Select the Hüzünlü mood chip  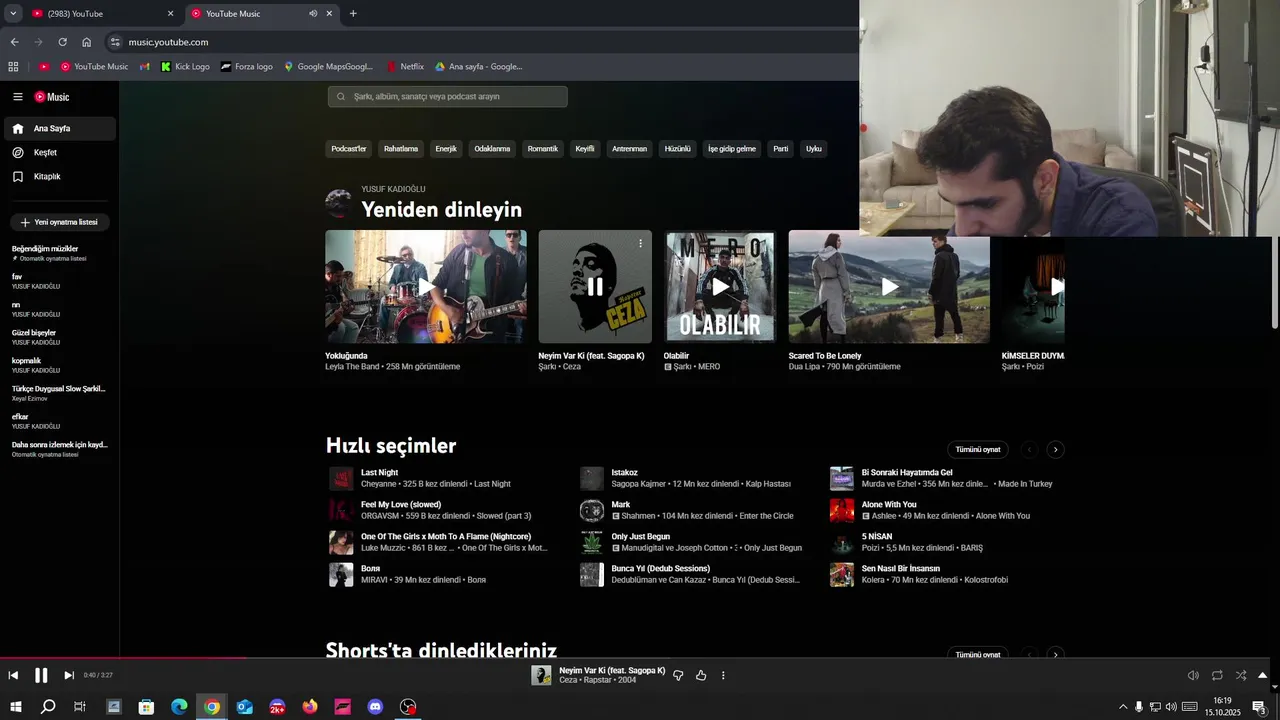[x=678, y=149]
